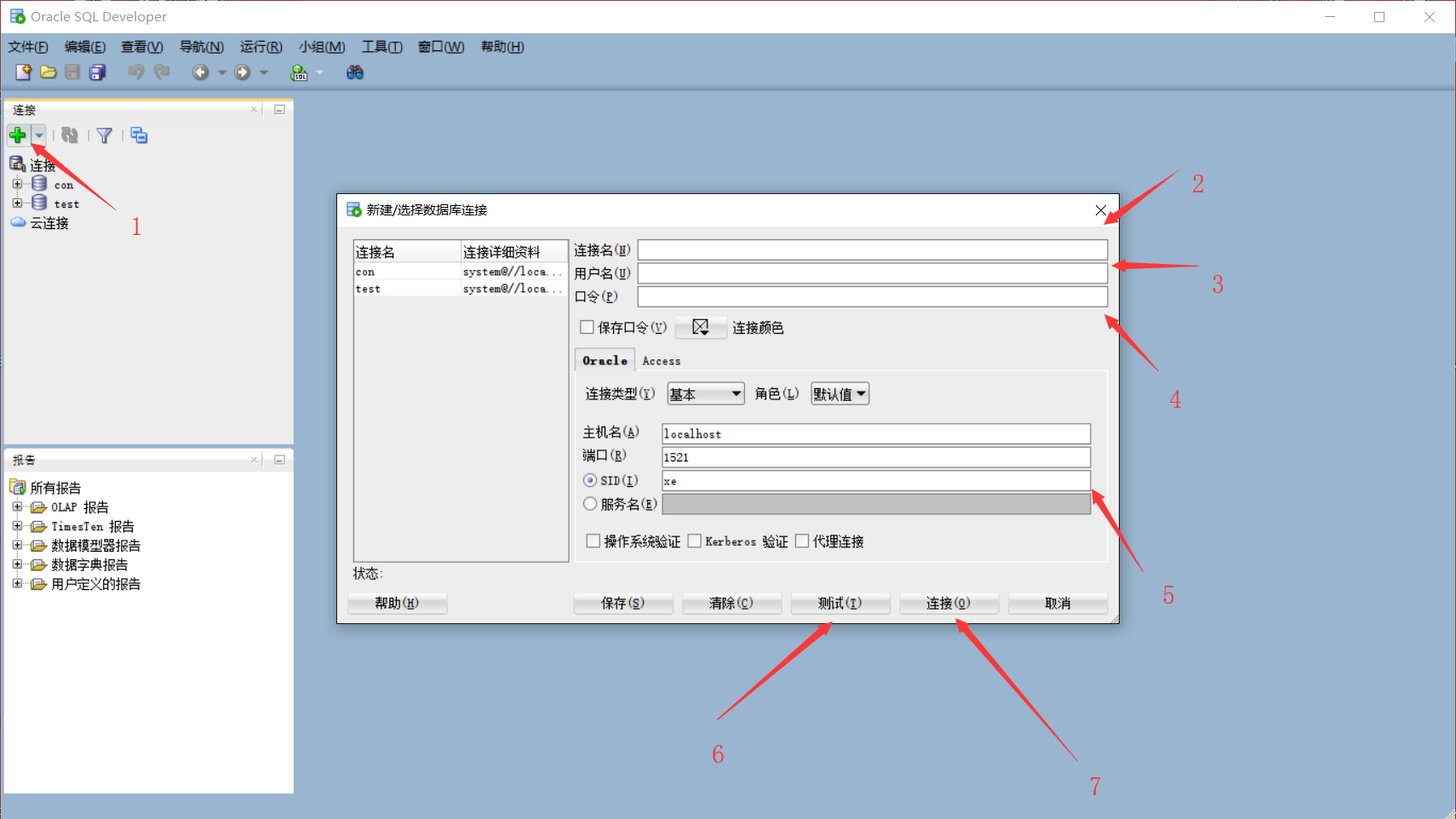
Task: Click the Connection Name input field
Action: pyautogui.click(x=873, y=249)
